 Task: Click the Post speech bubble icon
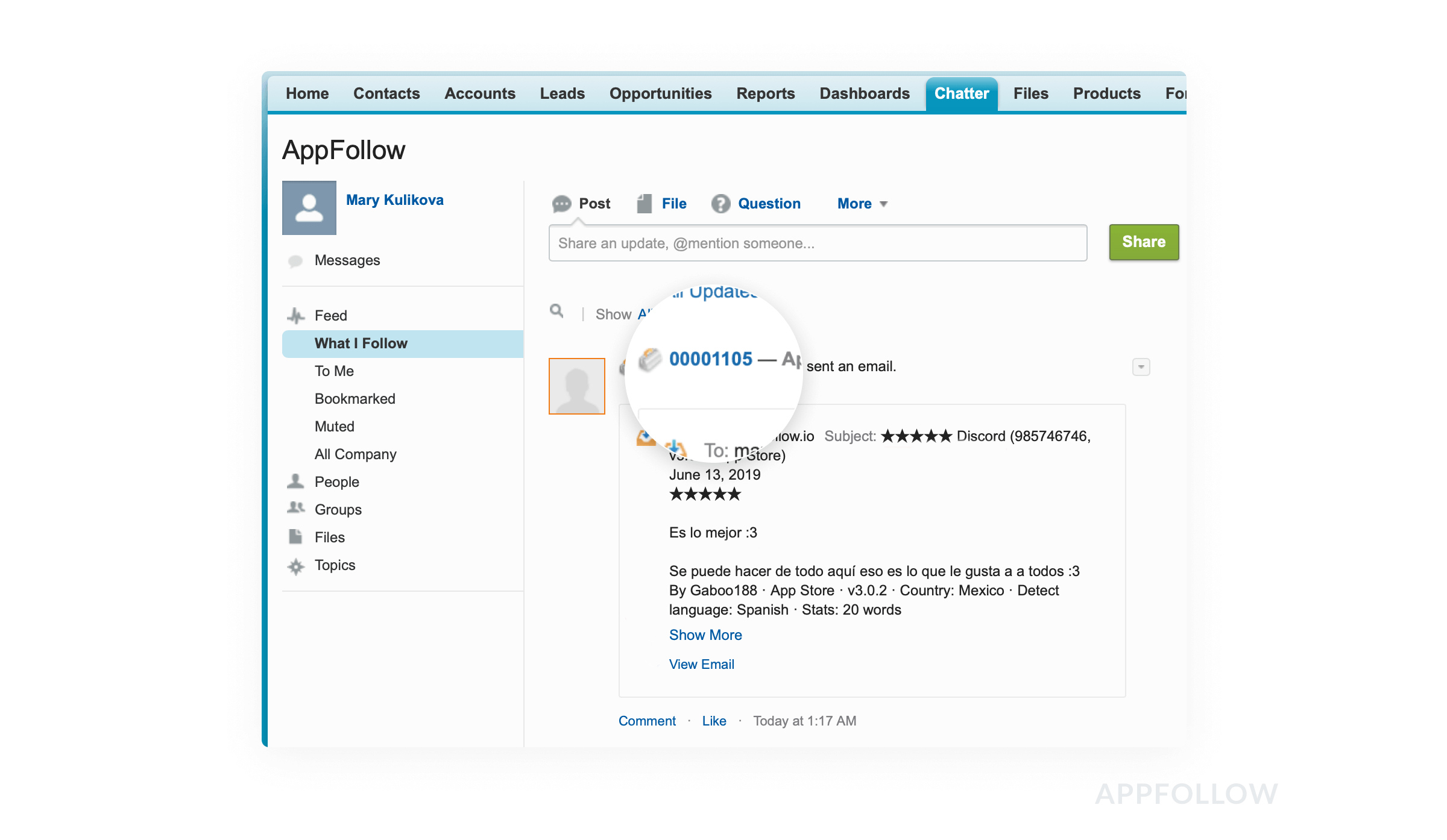[x=561, y=204]
